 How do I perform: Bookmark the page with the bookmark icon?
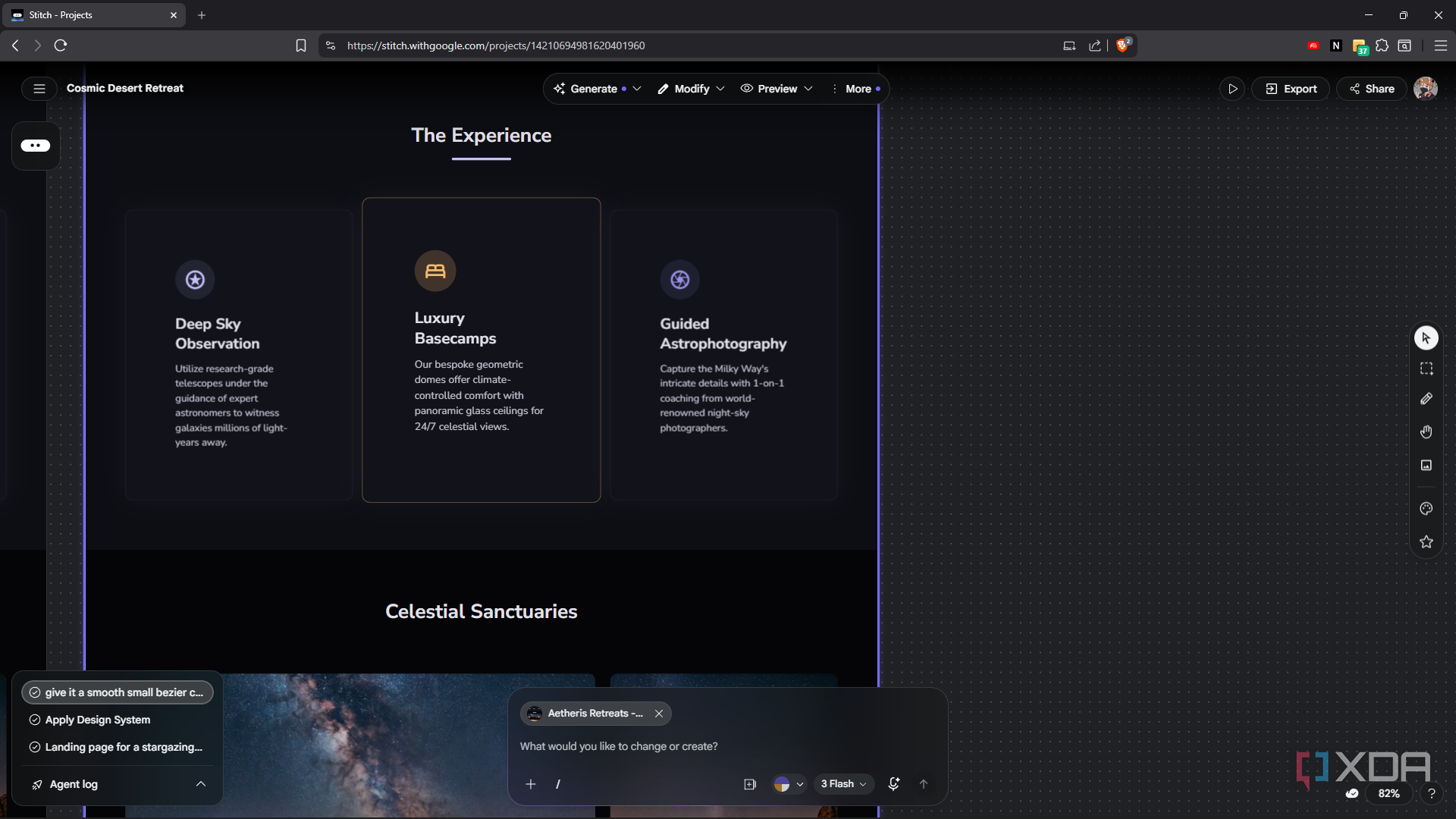[x=301, y=45]
